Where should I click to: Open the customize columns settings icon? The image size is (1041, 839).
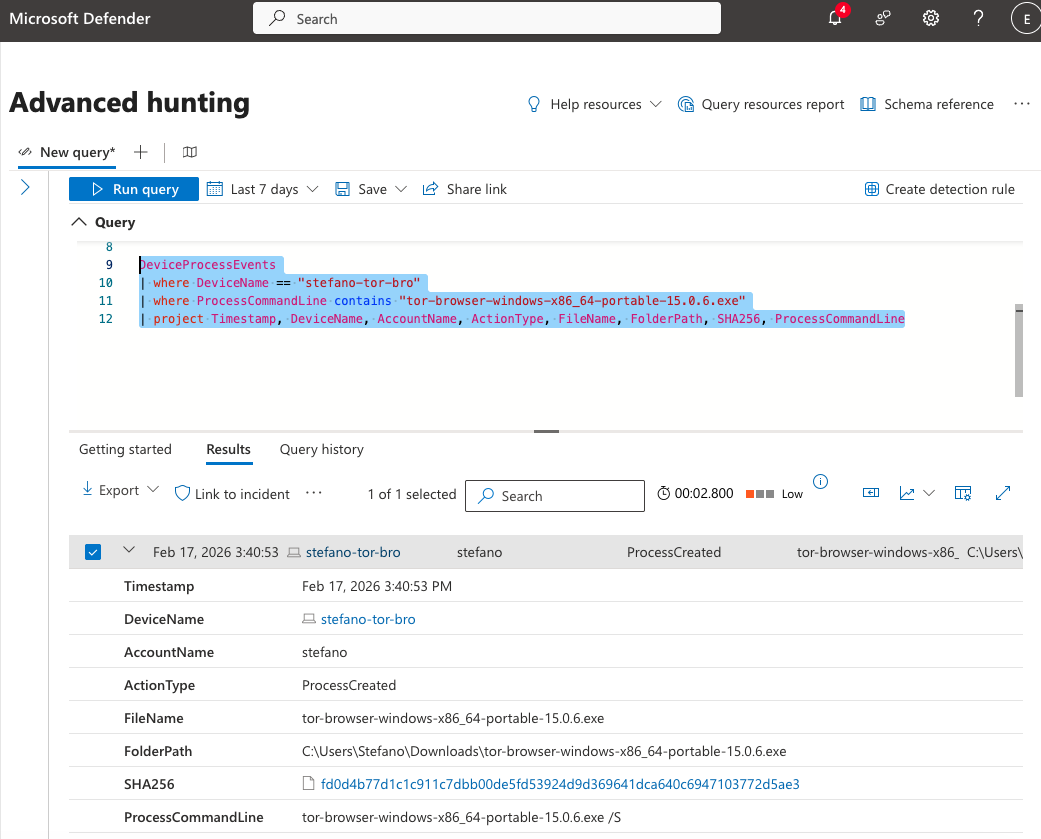962,492
